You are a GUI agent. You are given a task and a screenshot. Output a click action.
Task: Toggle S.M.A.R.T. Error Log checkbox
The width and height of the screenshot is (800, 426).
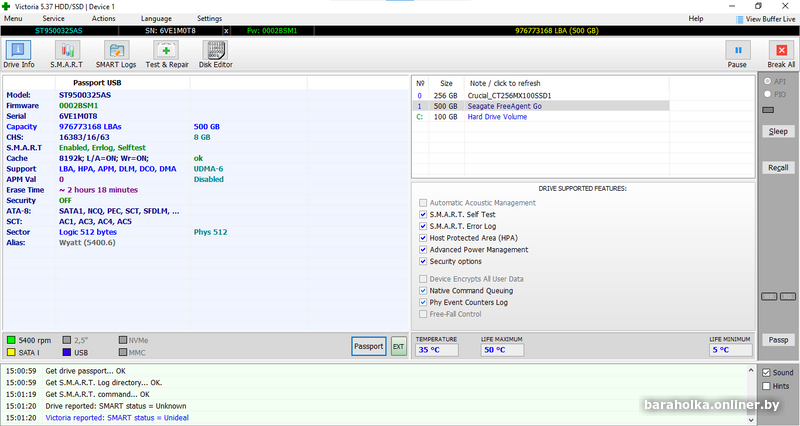pyautogui.click(x=423, y=226)
